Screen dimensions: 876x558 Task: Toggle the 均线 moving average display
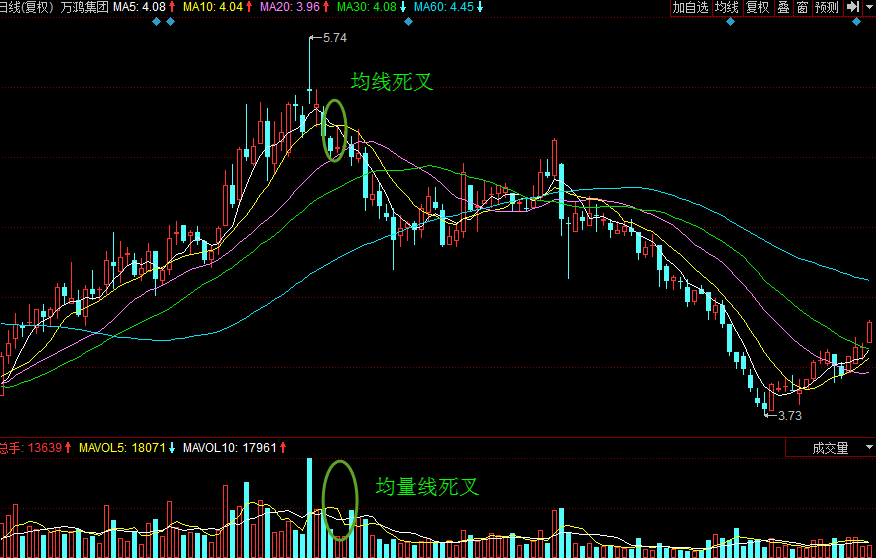(x=726, y=8)
